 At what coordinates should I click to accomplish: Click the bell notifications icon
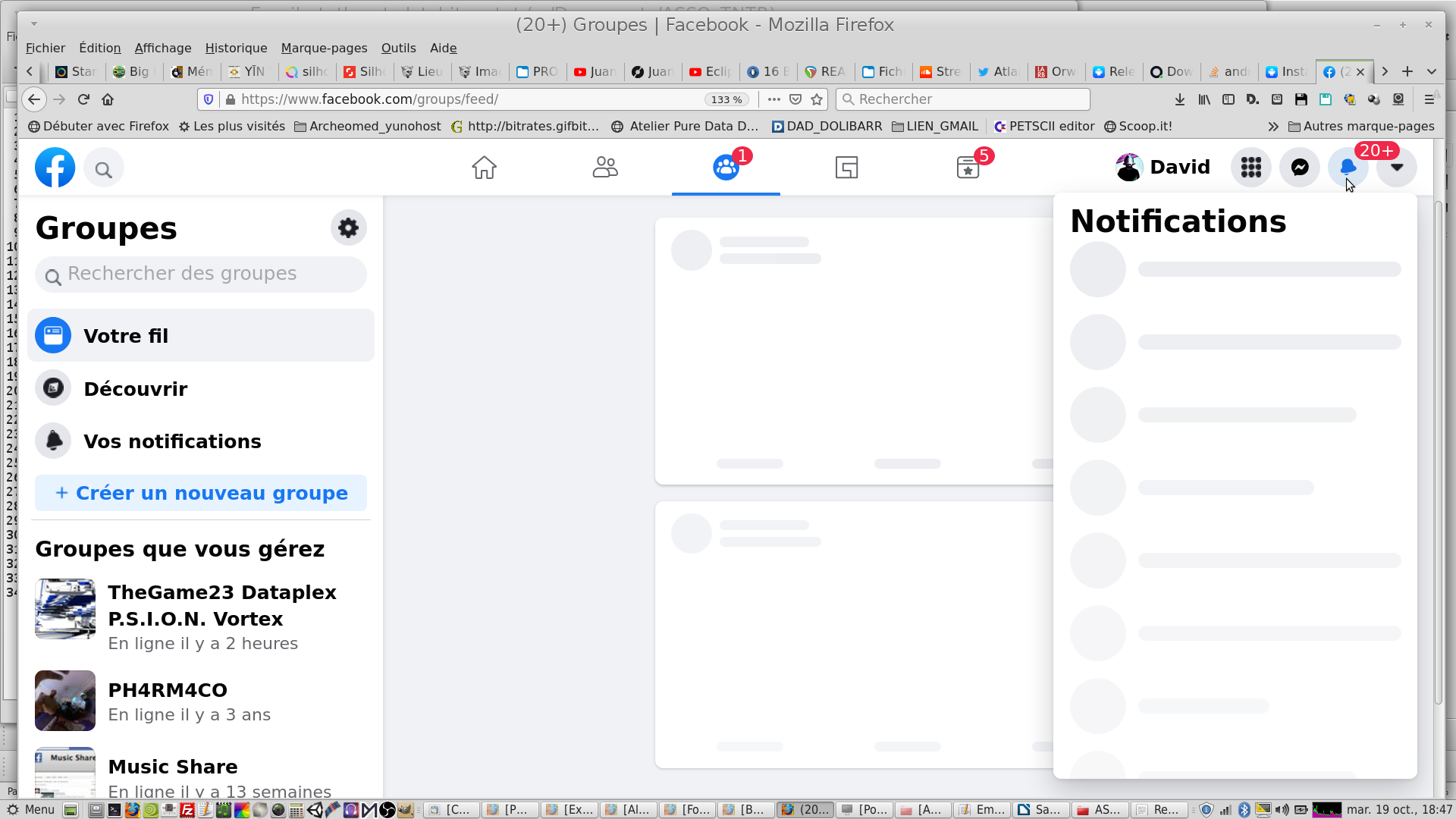[1348, 168]
